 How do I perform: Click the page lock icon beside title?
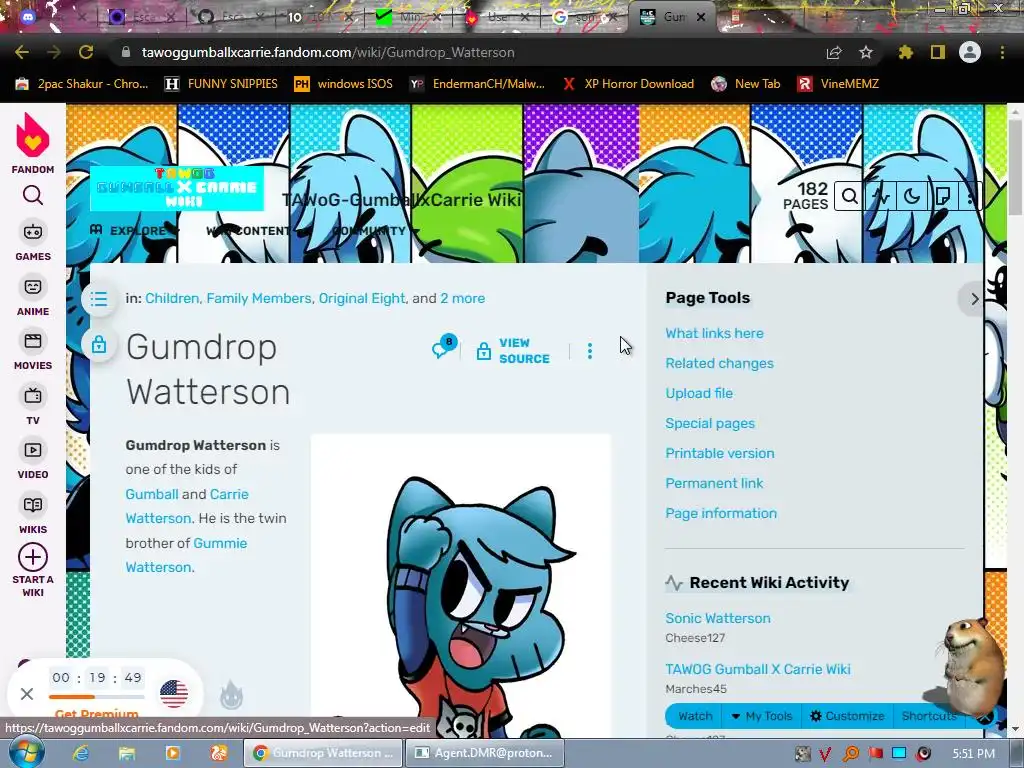point(99,344)
